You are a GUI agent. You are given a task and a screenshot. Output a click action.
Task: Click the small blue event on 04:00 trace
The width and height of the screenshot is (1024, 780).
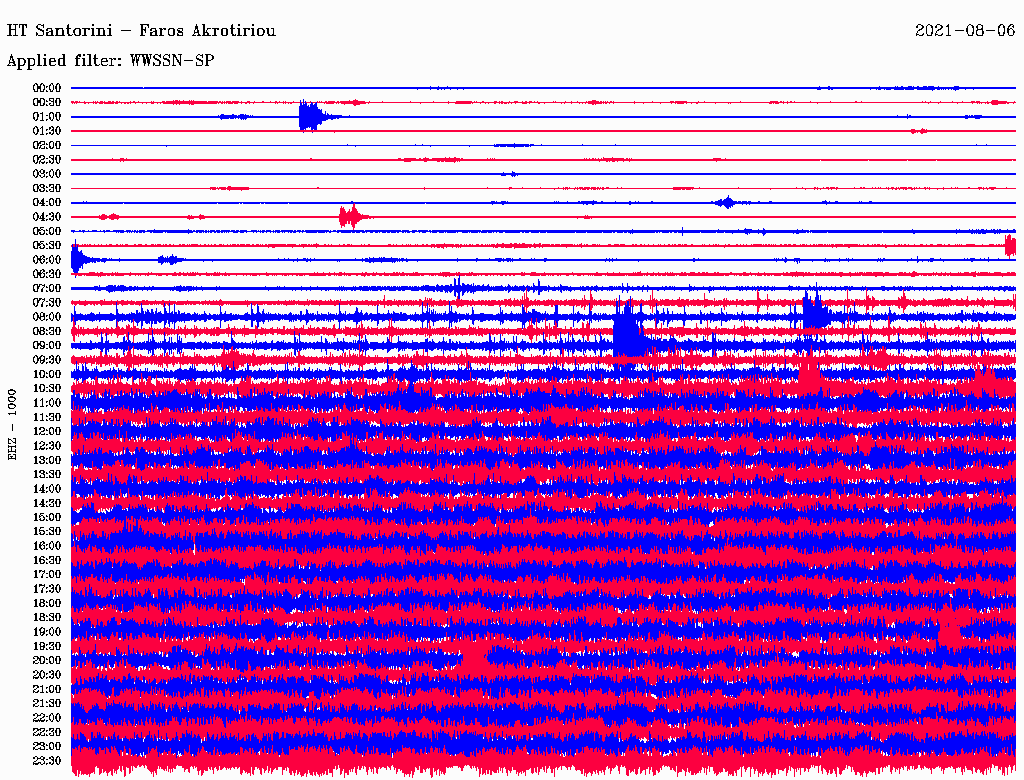coord(726,203)
